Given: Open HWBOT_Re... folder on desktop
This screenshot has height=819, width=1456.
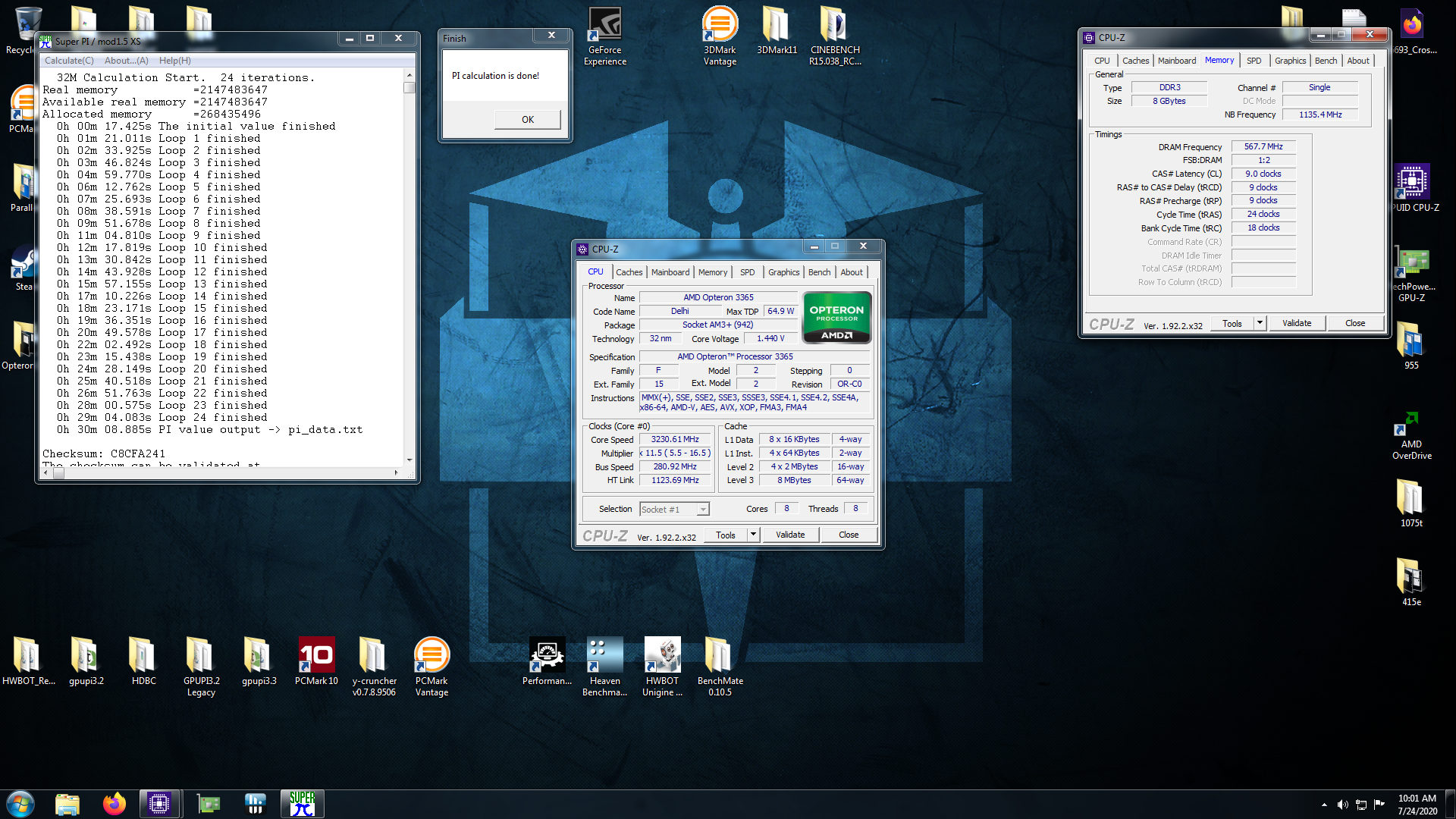Looking at the screenshot, I should pos(28,661).
